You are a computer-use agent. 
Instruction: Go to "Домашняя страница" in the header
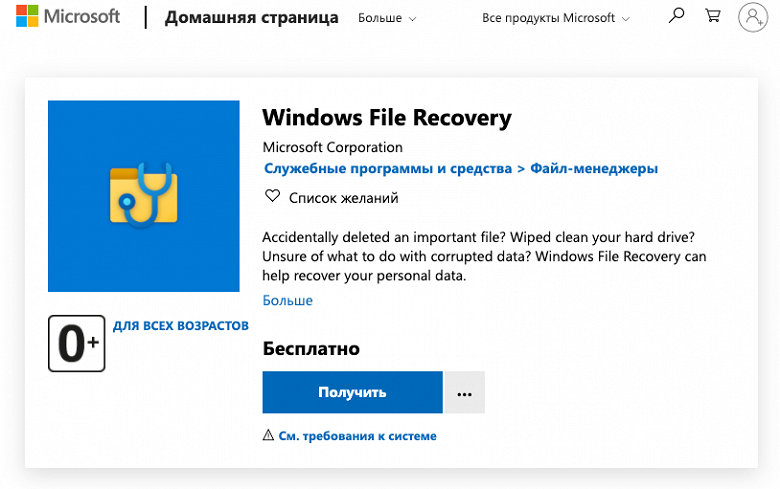point(251,18)
